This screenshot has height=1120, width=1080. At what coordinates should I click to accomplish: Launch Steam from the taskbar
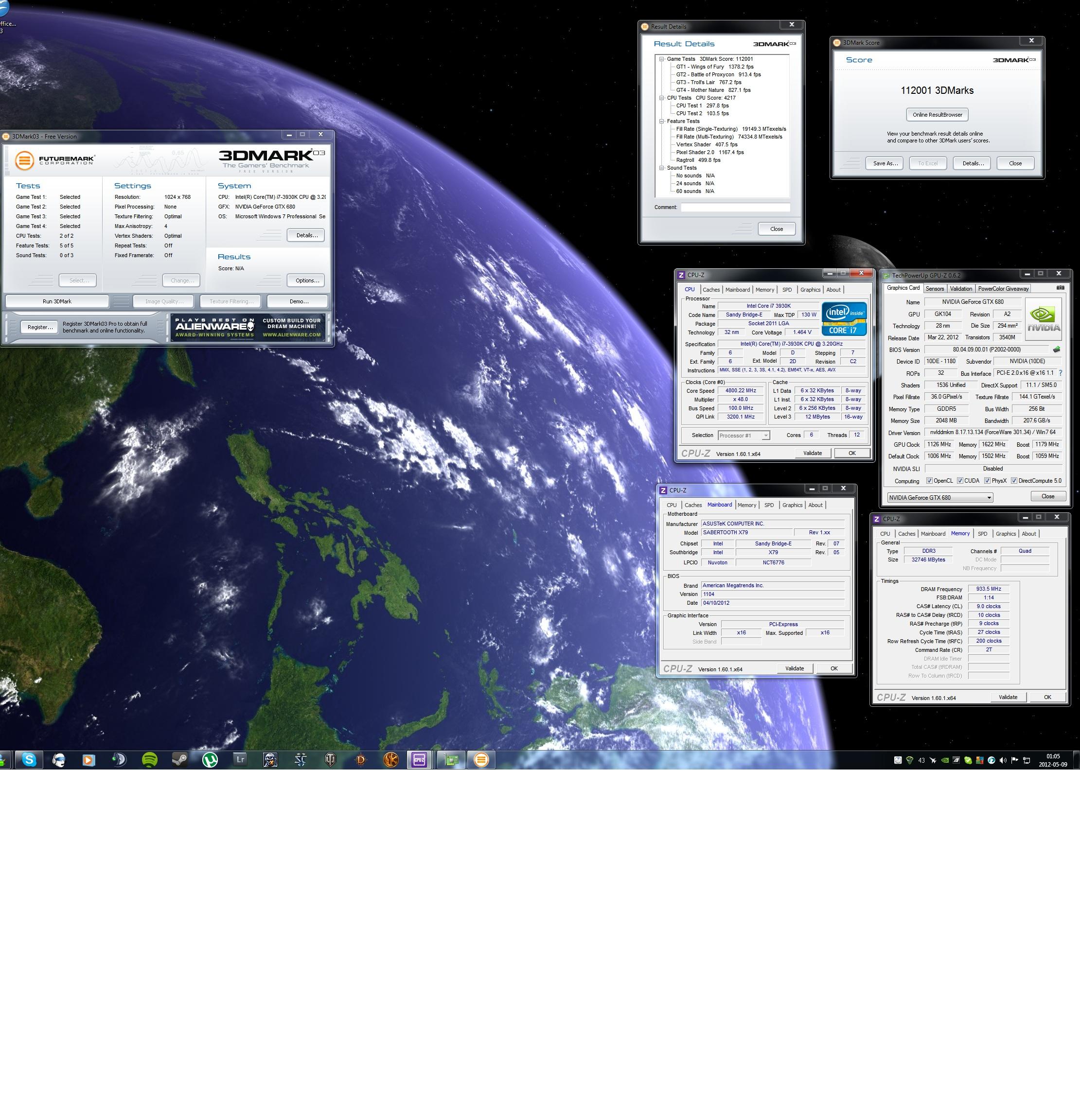tap(179, 759)
